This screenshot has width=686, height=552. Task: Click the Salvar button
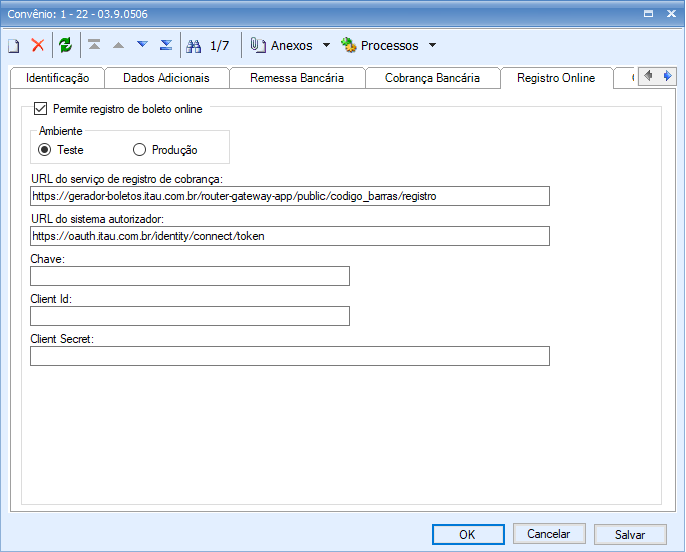click(630, 535)
